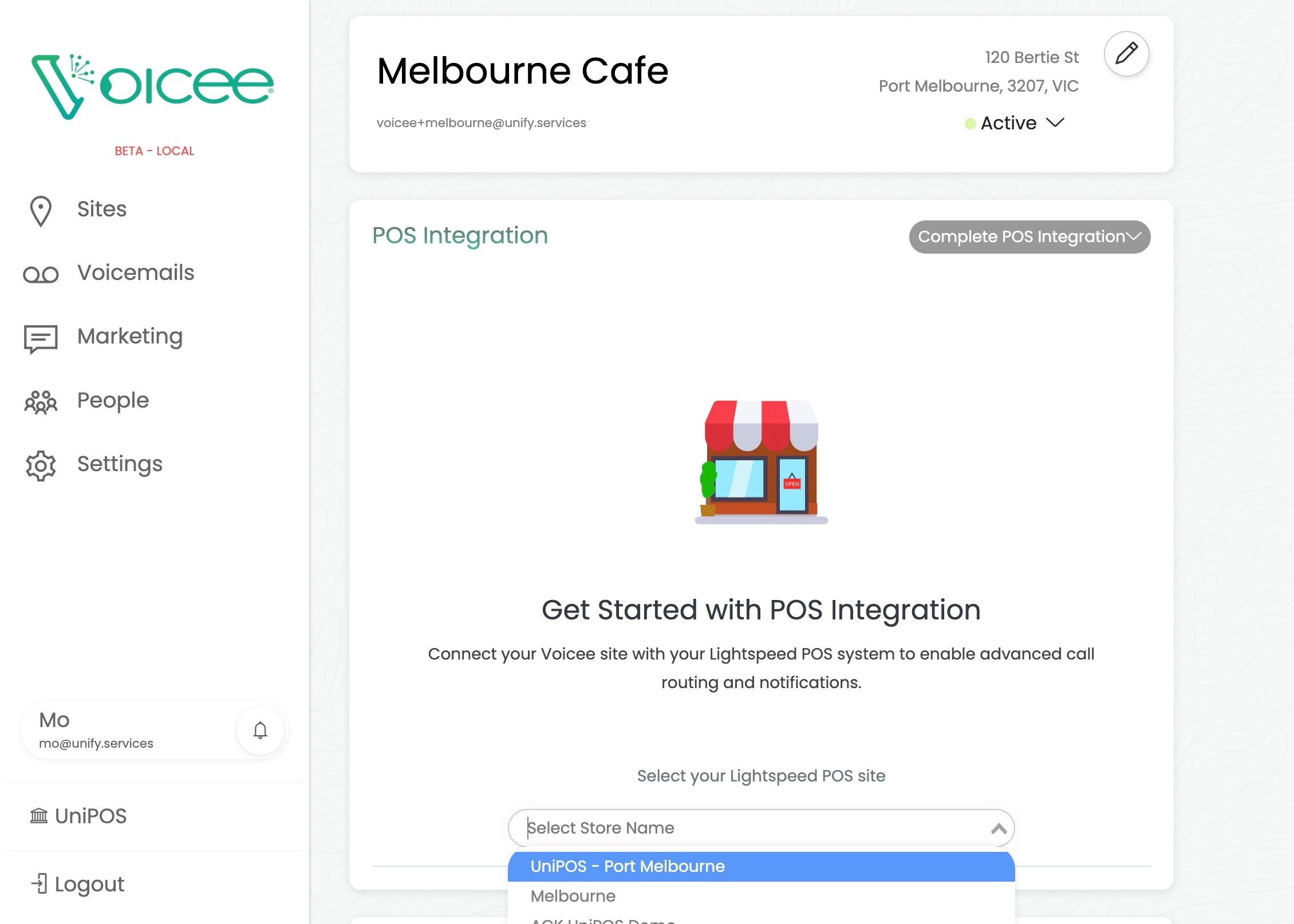
Task: Click the site email address
Action: [x=481, y=123]
